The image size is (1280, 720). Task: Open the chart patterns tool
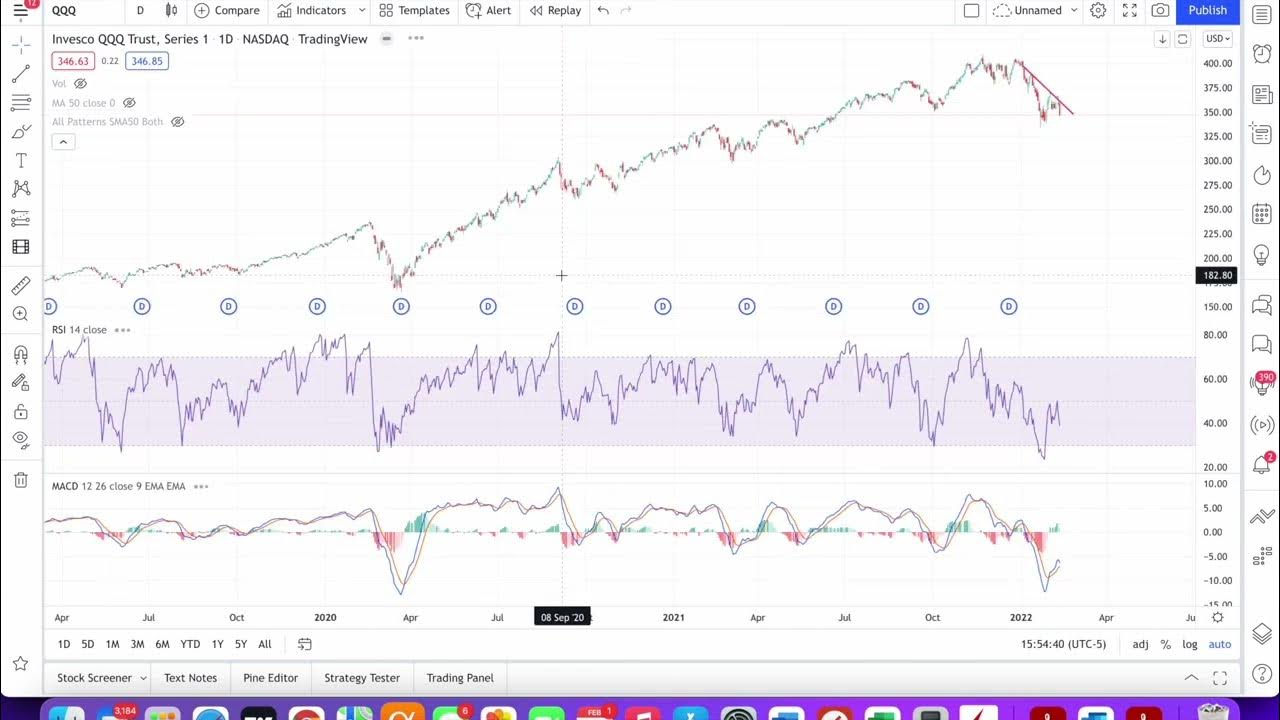pyautogui.click(x=20, y=189)
